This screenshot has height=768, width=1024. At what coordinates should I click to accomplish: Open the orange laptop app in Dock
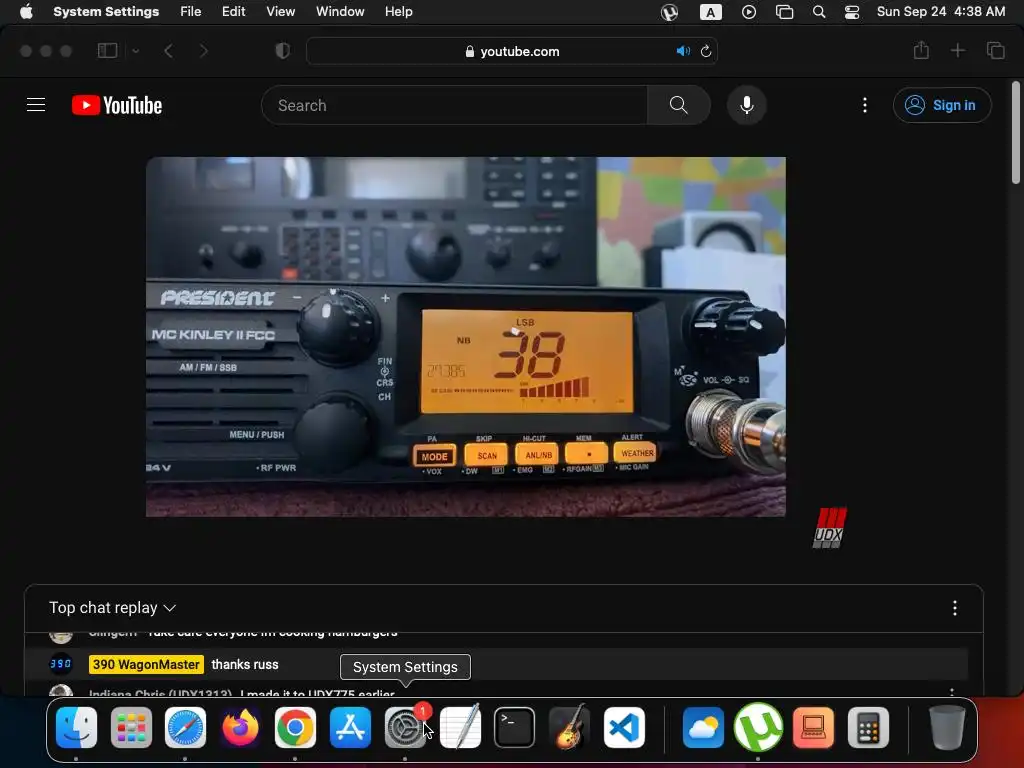point(813,728)
